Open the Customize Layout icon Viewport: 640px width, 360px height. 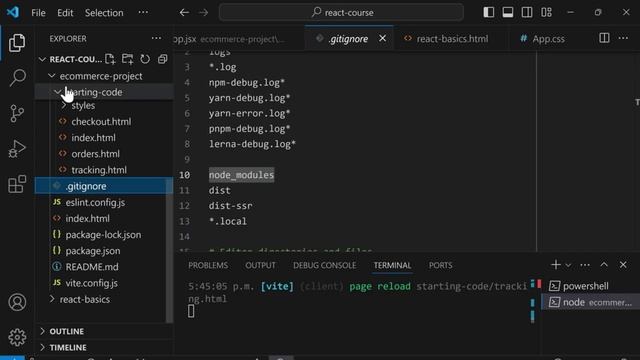pyautogui.click(x=547, y=12)
